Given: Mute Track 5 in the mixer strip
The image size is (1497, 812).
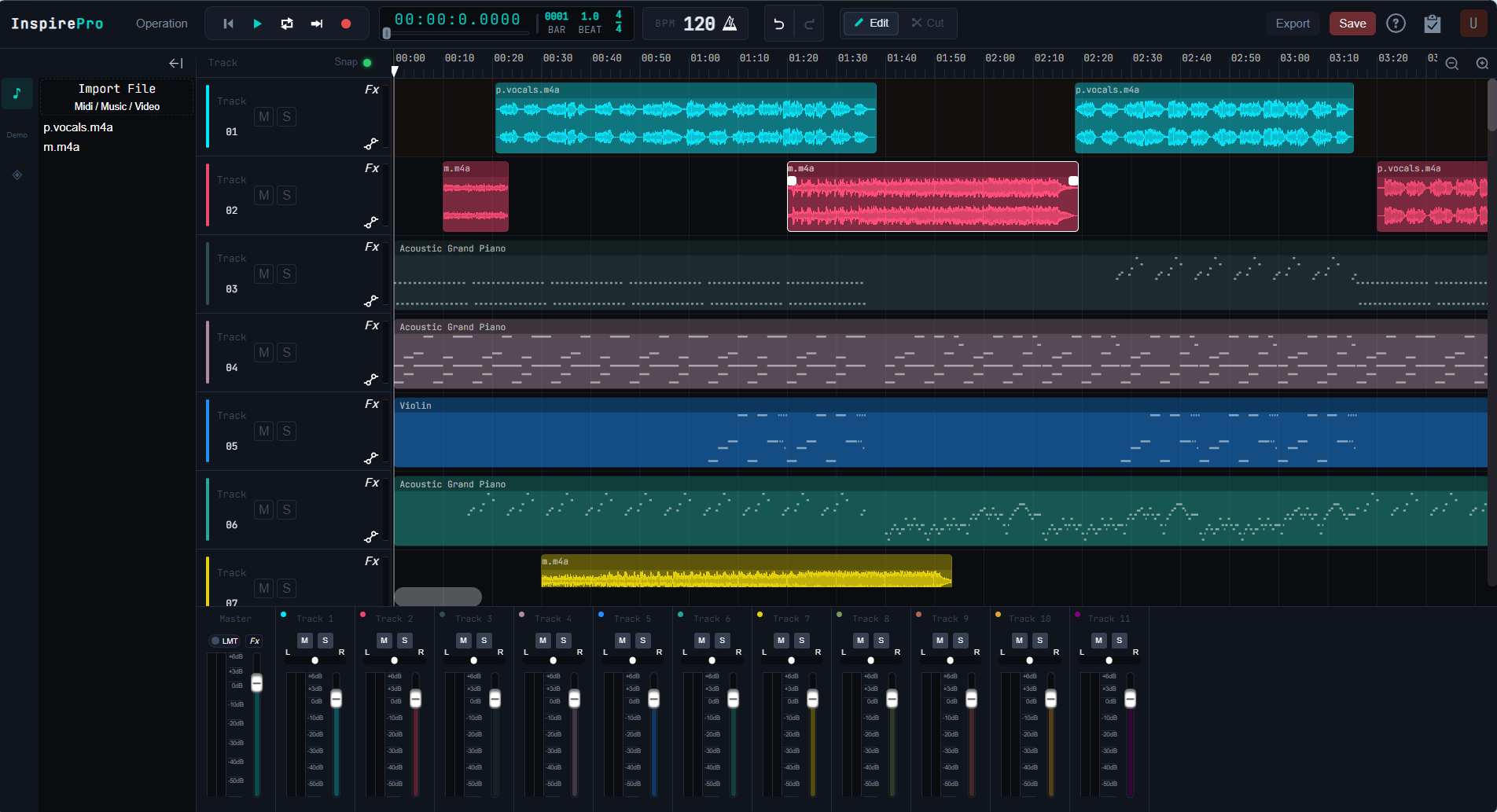Looking at the screenshot, I should pyautogui.click(x=623, y=641).
